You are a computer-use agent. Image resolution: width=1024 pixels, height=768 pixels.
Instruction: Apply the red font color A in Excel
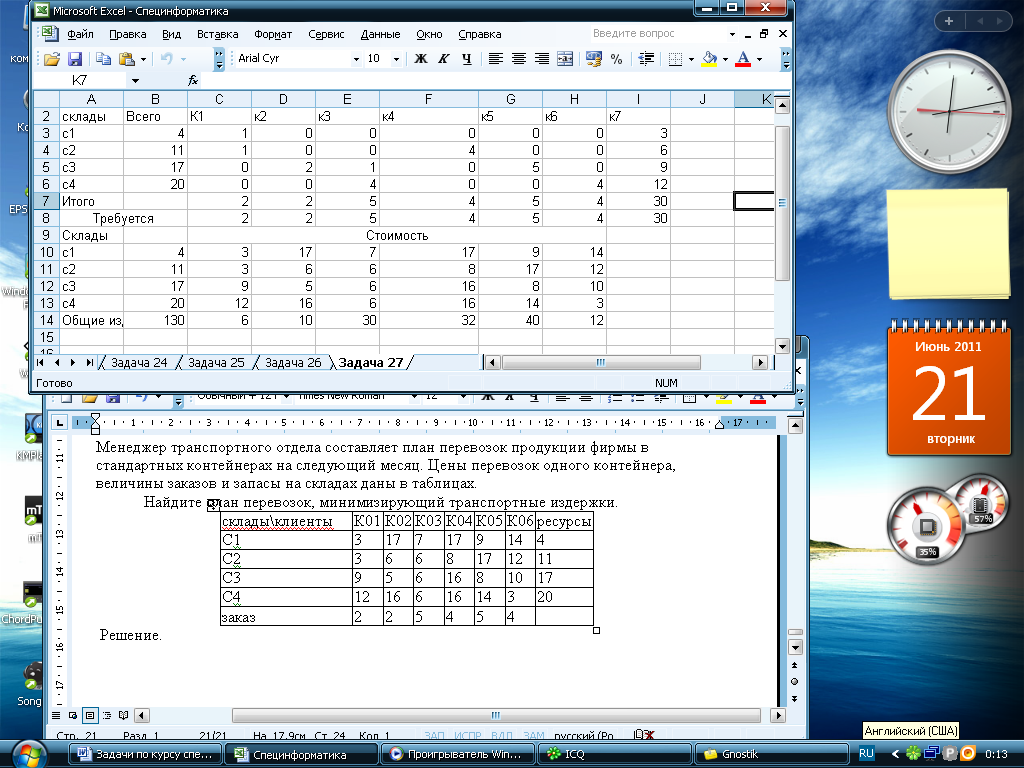click(743, 59)
